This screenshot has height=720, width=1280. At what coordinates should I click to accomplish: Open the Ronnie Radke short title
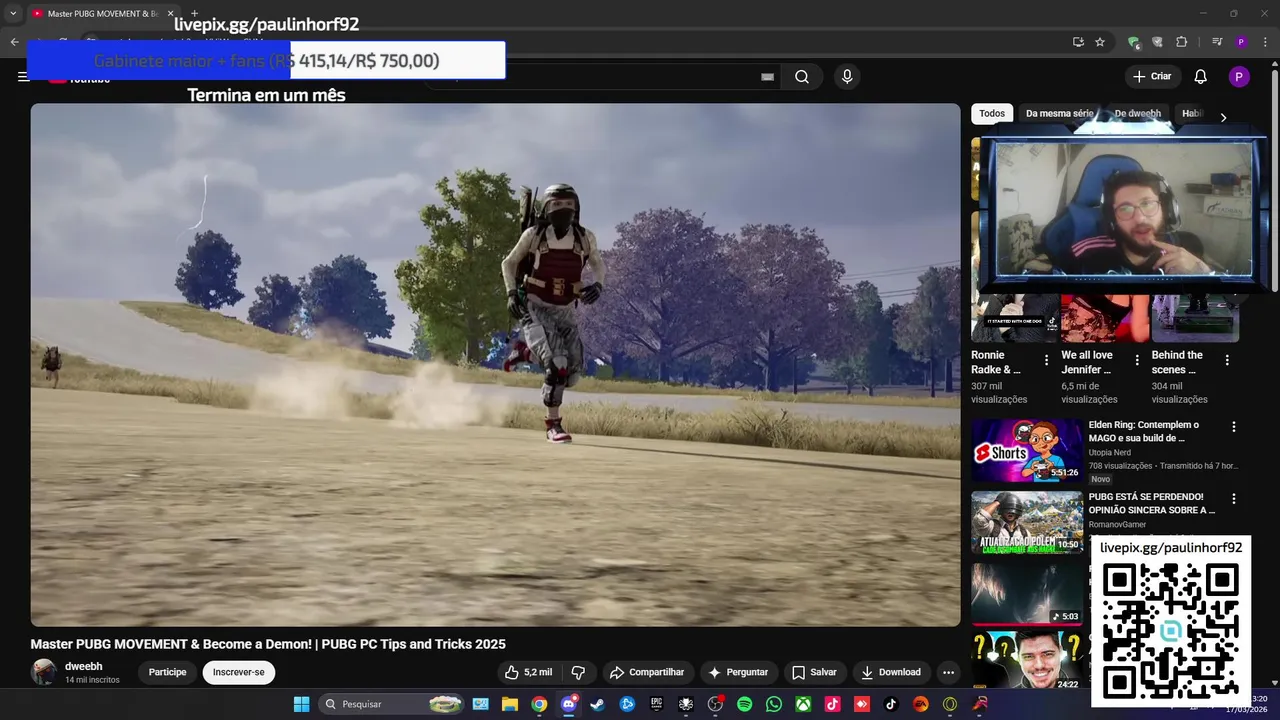pyautogui.click(x=996, y=362)
